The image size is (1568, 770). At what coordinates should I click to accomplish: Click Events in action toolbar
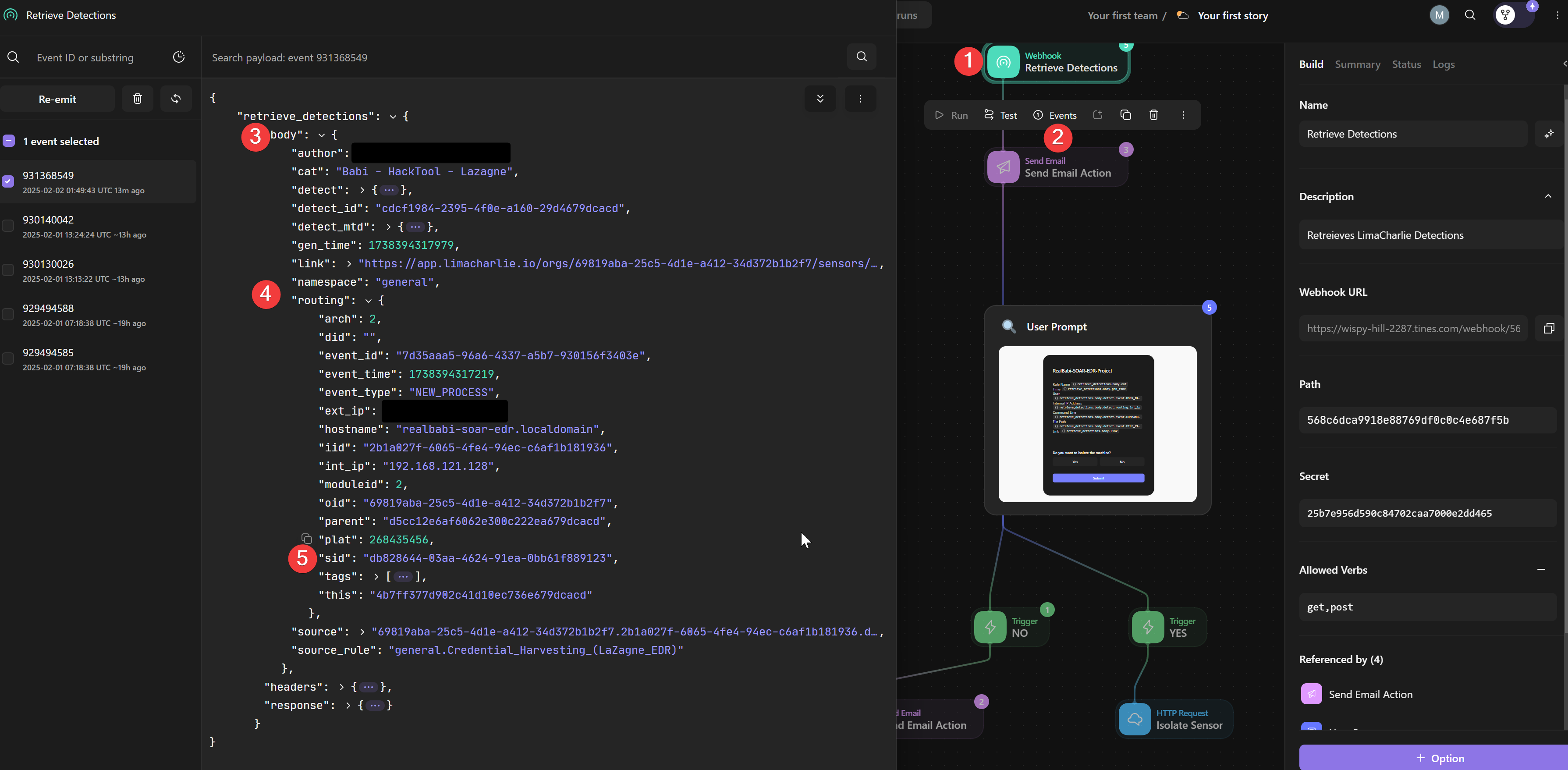[1055, 115]
